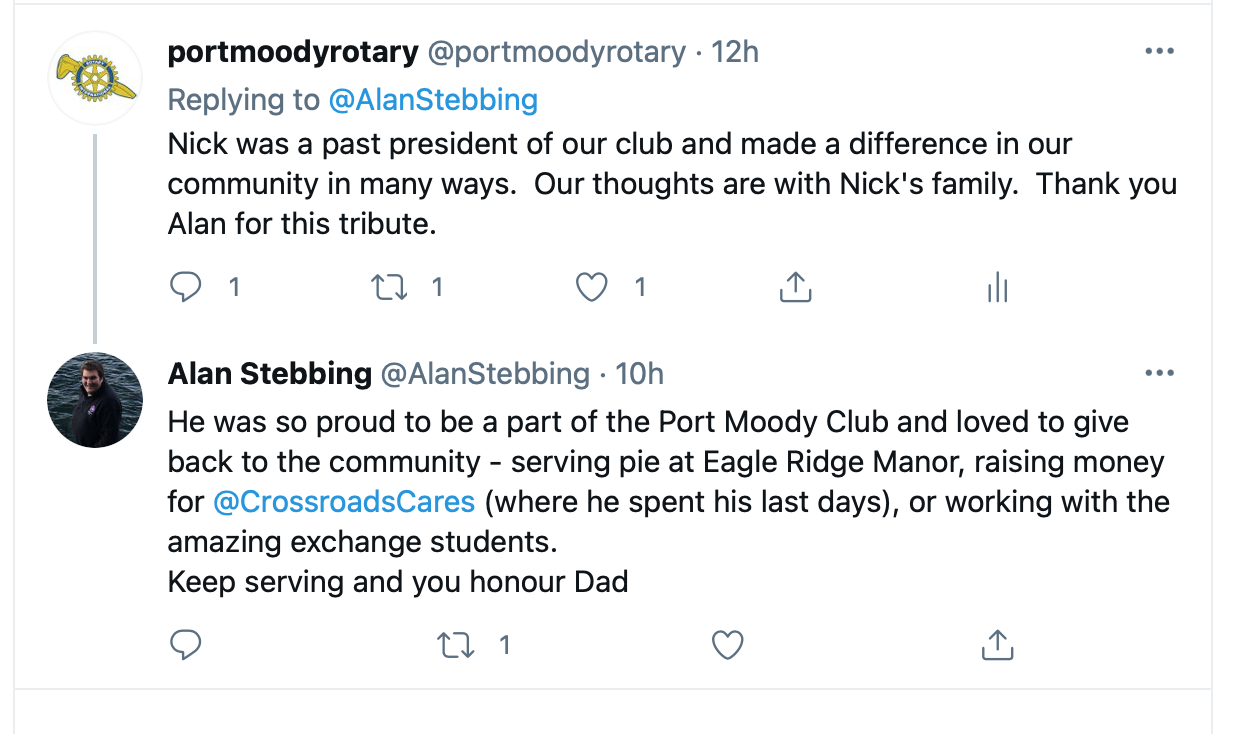The image size is (1238, 734).
Task: View analytics for portmoodyrotary's tweet
Action: point(997,288)
